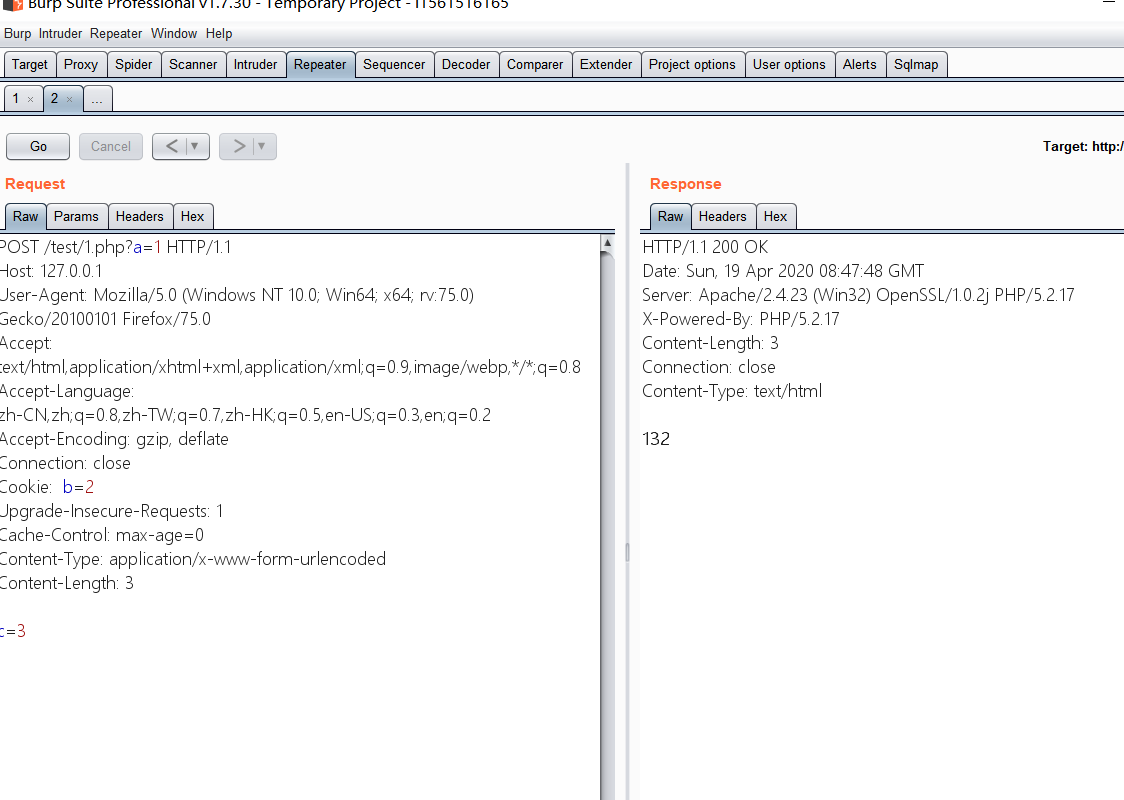Open the Help menu
Screen dimensions: 1124x800
219,34
